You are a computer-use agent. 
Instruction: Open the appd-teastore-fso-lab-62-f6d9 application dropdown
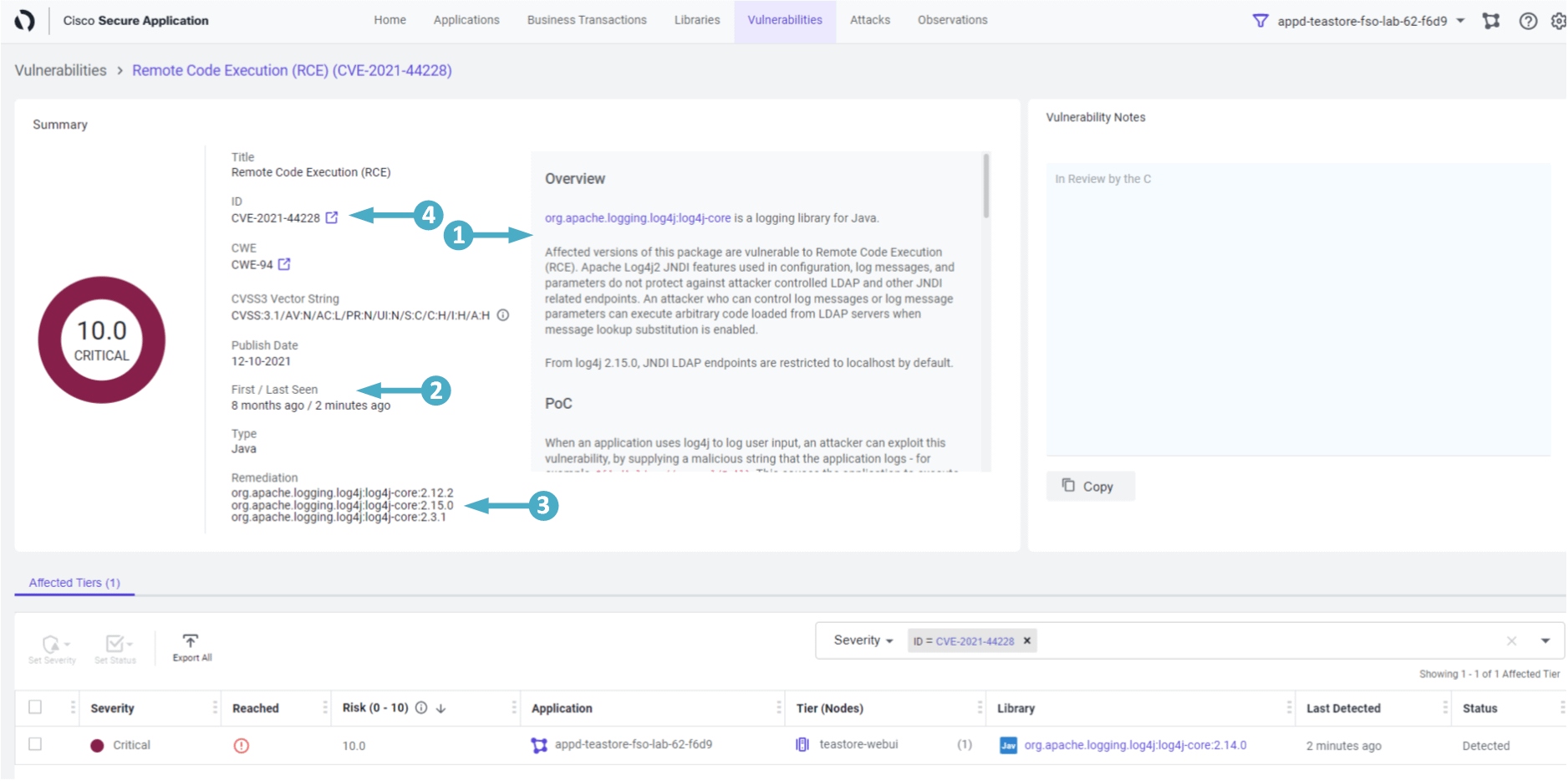[x=1460, y=21]
